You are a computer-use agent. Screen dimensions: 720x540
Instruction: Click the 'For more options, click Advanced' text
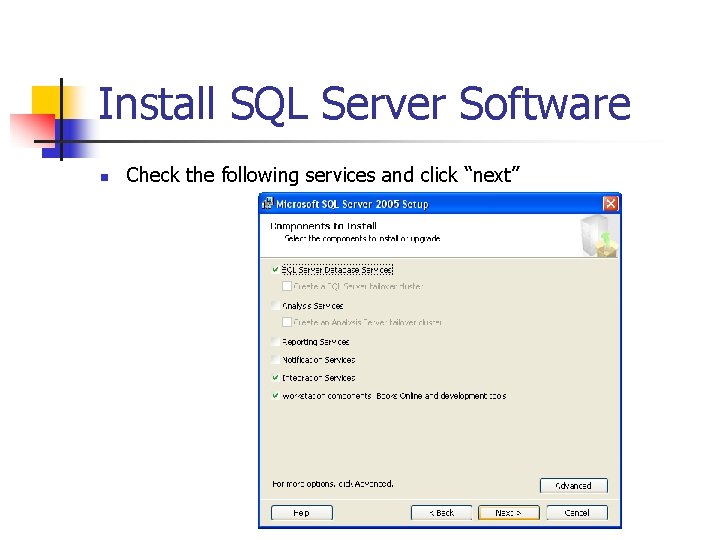pyautogui.click(x=333, y=484)
